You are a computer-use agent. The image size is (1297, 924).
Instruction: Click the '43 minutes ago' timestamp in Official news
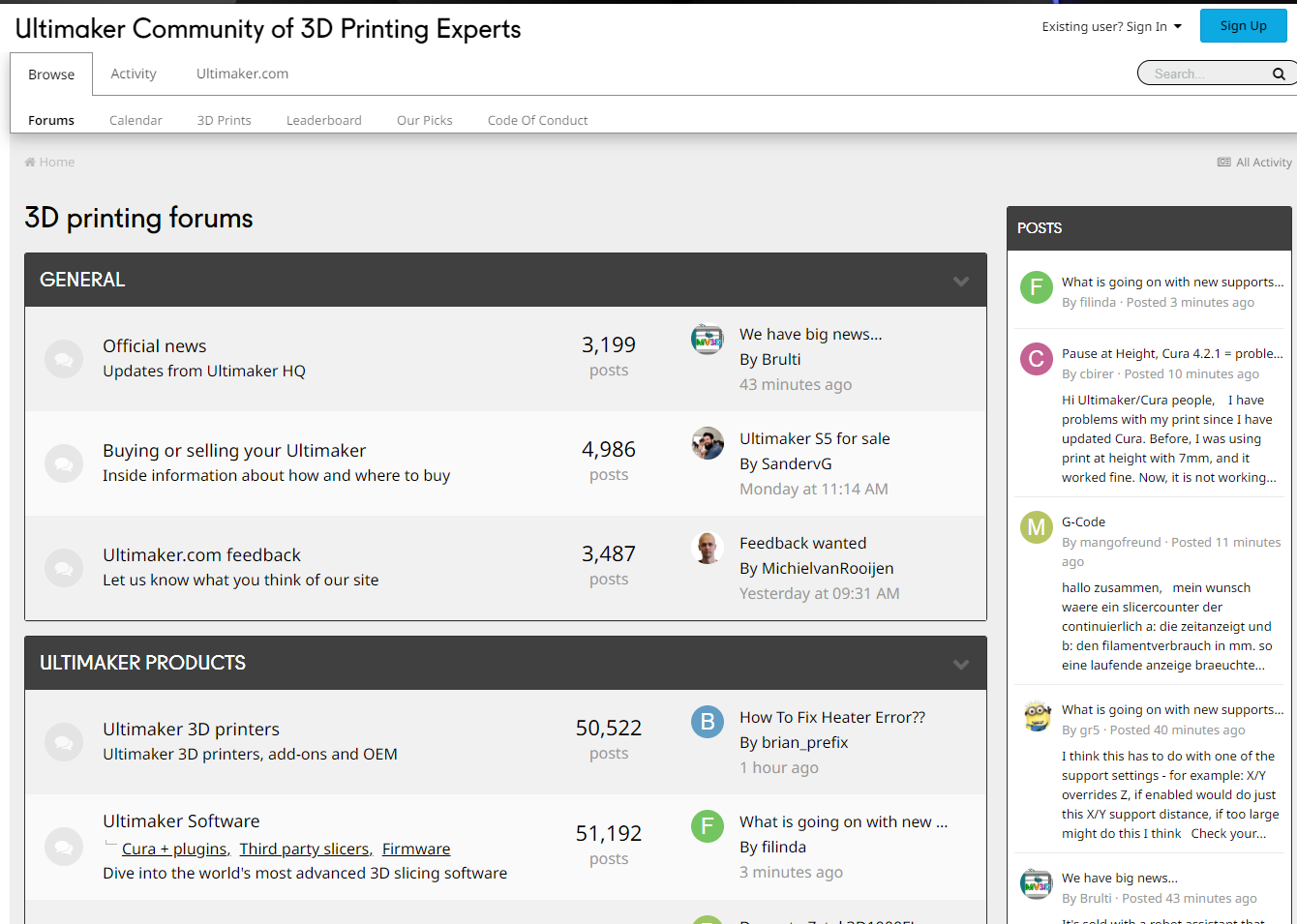point(796,384)
